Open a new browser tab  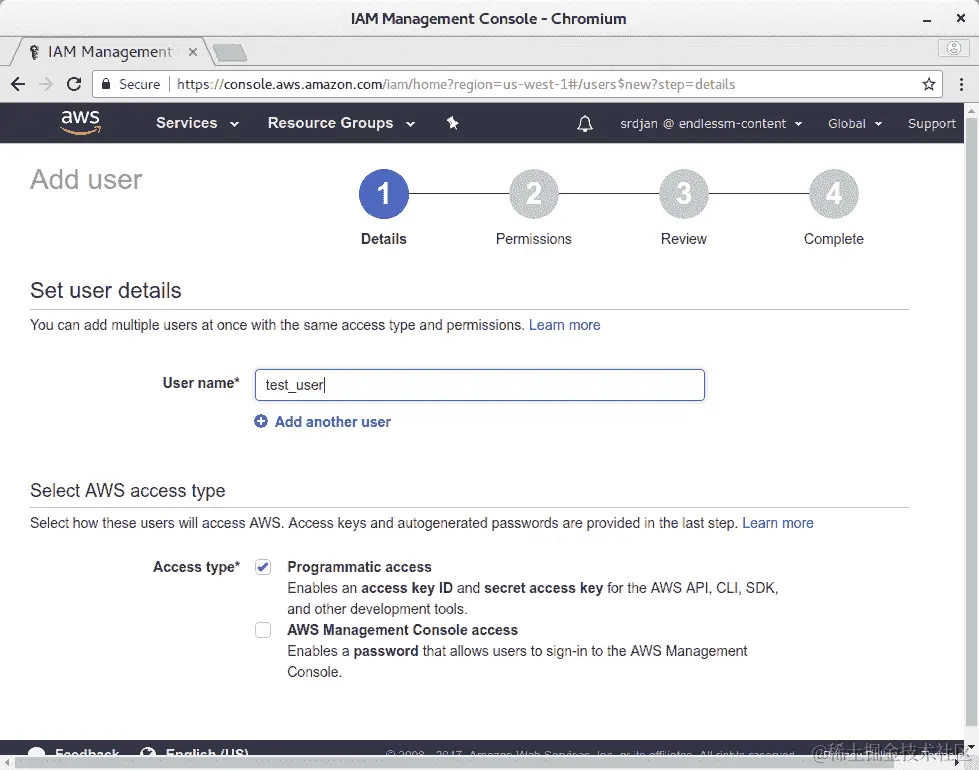click(x=229, y=52)
